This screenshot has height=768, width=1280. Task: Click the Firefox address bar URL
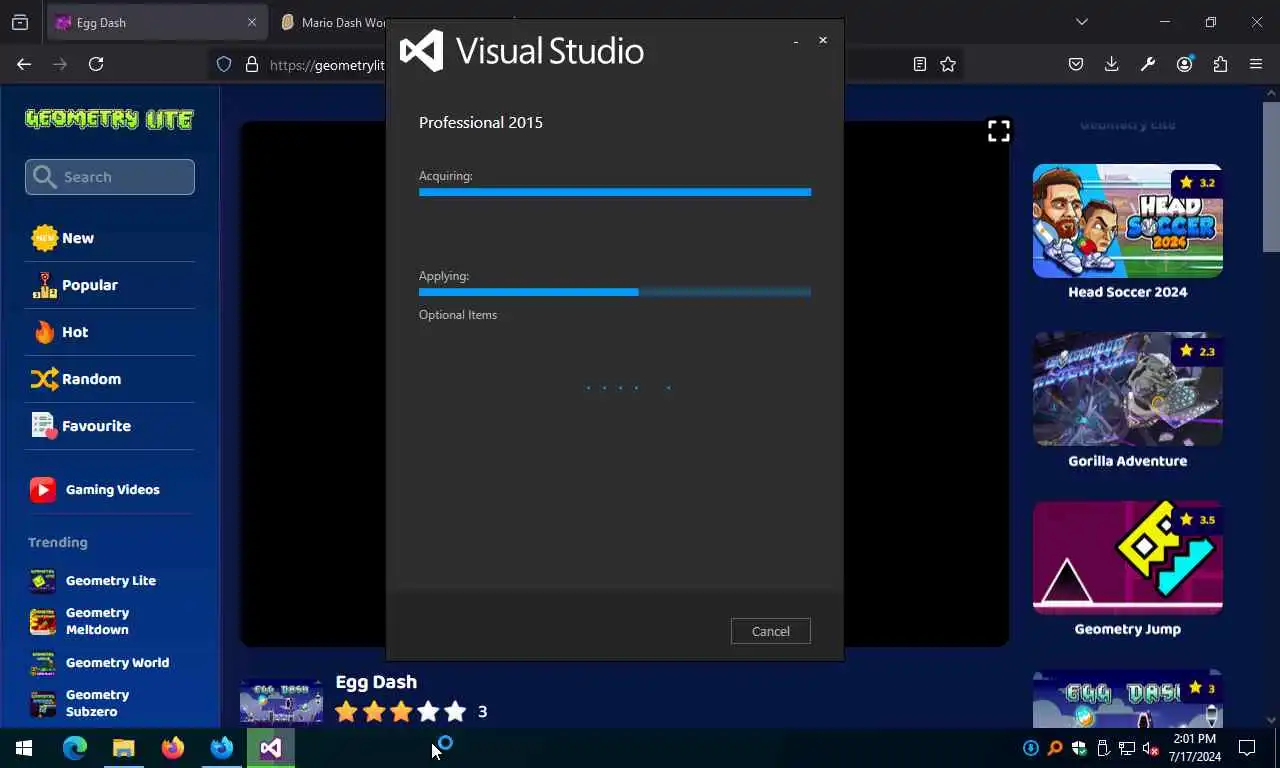point(327,64)
